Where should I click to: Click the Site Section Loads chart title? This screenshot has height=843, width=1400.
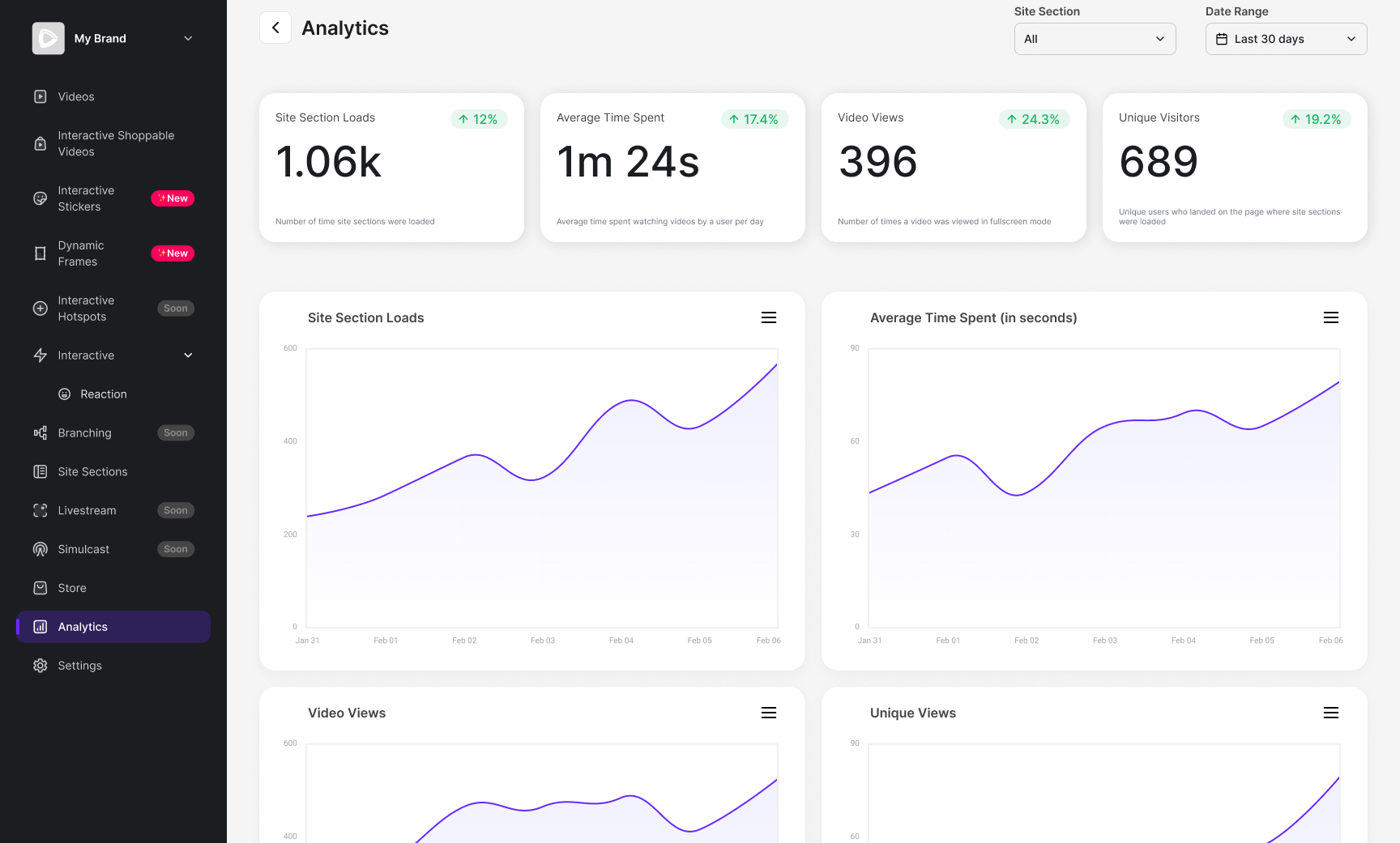(x=366, y=318)
